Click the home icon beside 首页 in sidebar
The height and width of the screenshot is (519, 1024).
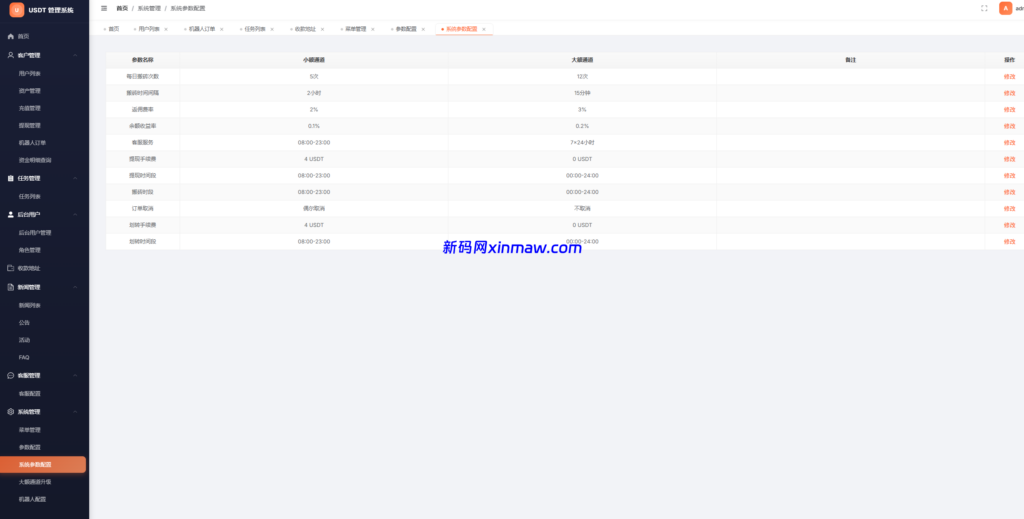(x=10, y=37)
